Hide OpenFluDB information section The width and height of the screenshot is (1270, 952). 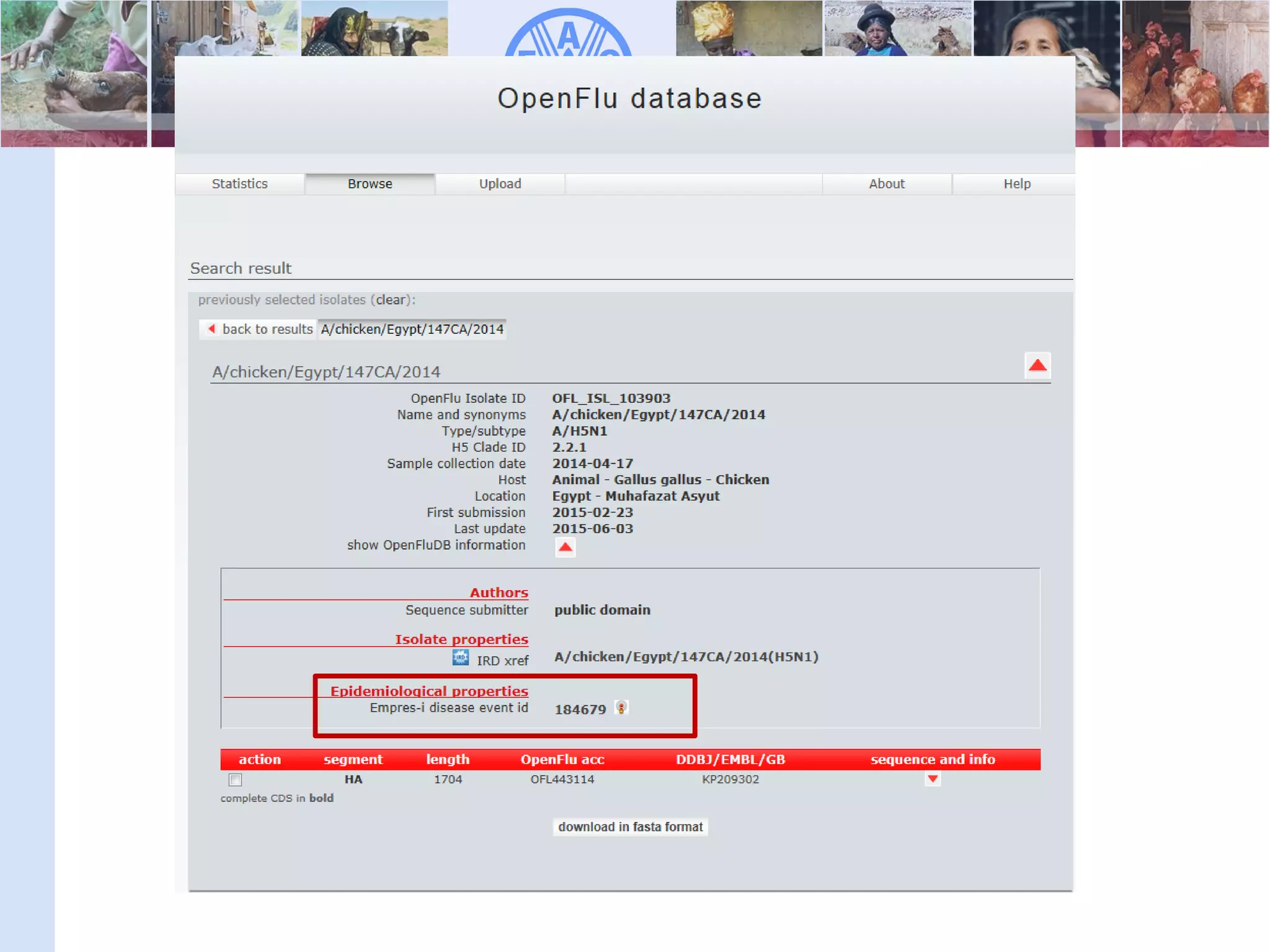[565, 547]
